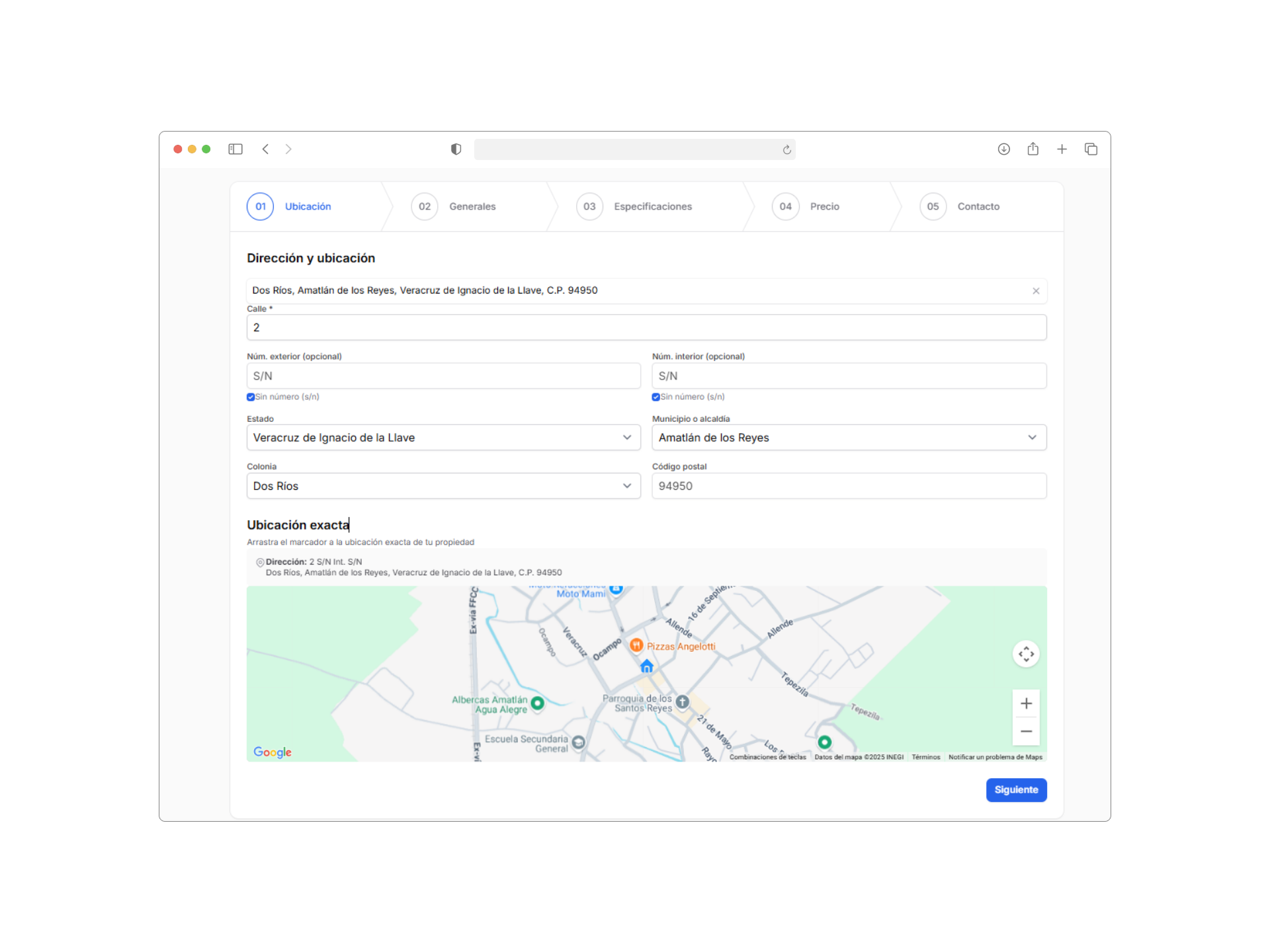Viewport: 1270px width, 952px height.
Task: Click the blue house marker on map
Action: (647, 666)
